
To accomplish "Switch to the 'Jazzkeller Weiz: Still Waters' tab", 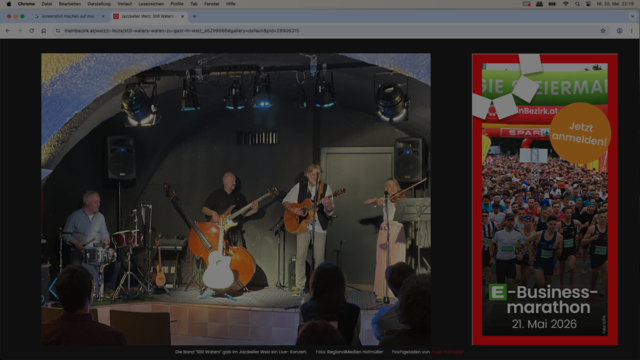I will click(x=147, y=16).
